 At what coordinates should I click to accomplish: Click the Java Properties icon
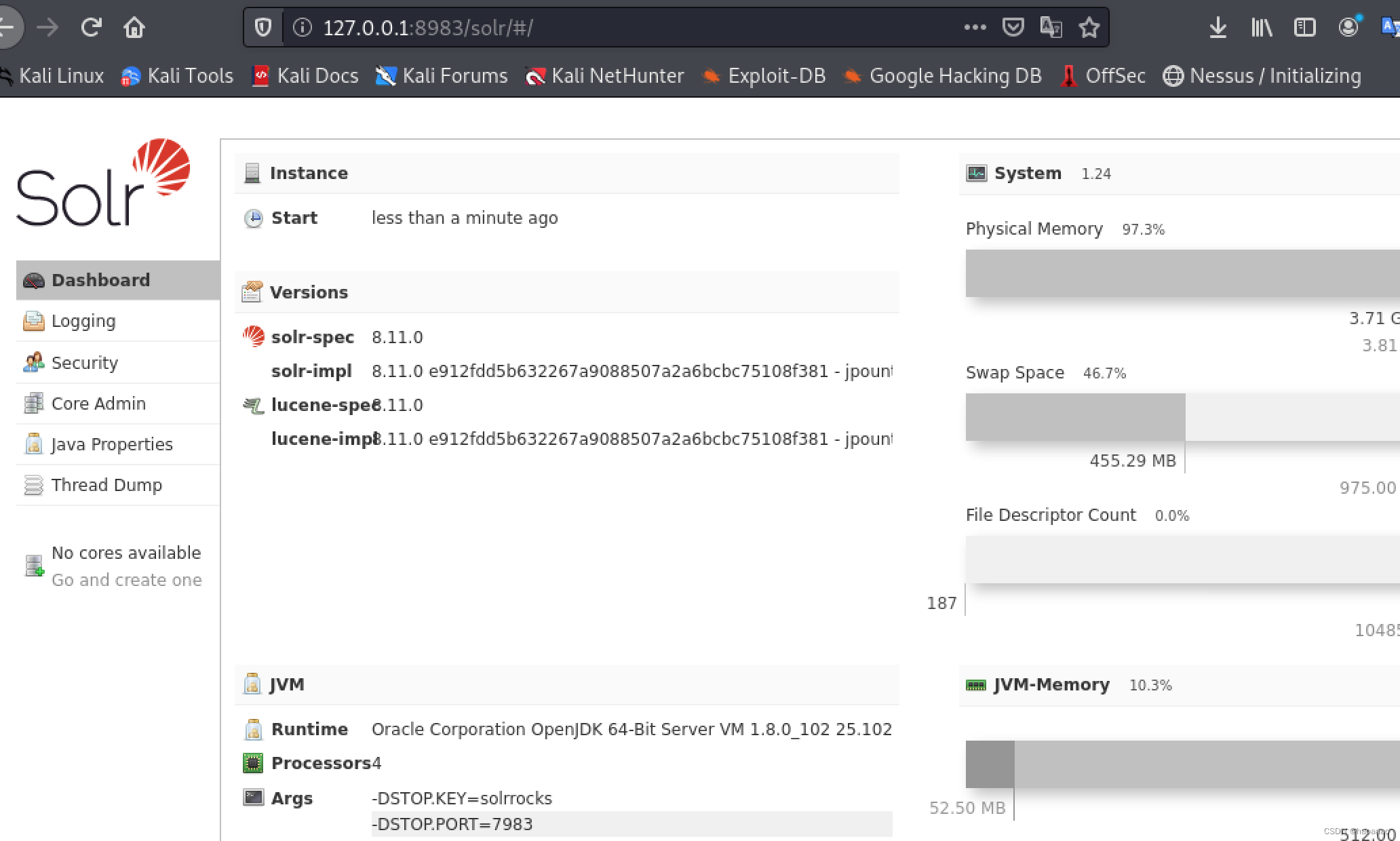(x=33, y=444)
